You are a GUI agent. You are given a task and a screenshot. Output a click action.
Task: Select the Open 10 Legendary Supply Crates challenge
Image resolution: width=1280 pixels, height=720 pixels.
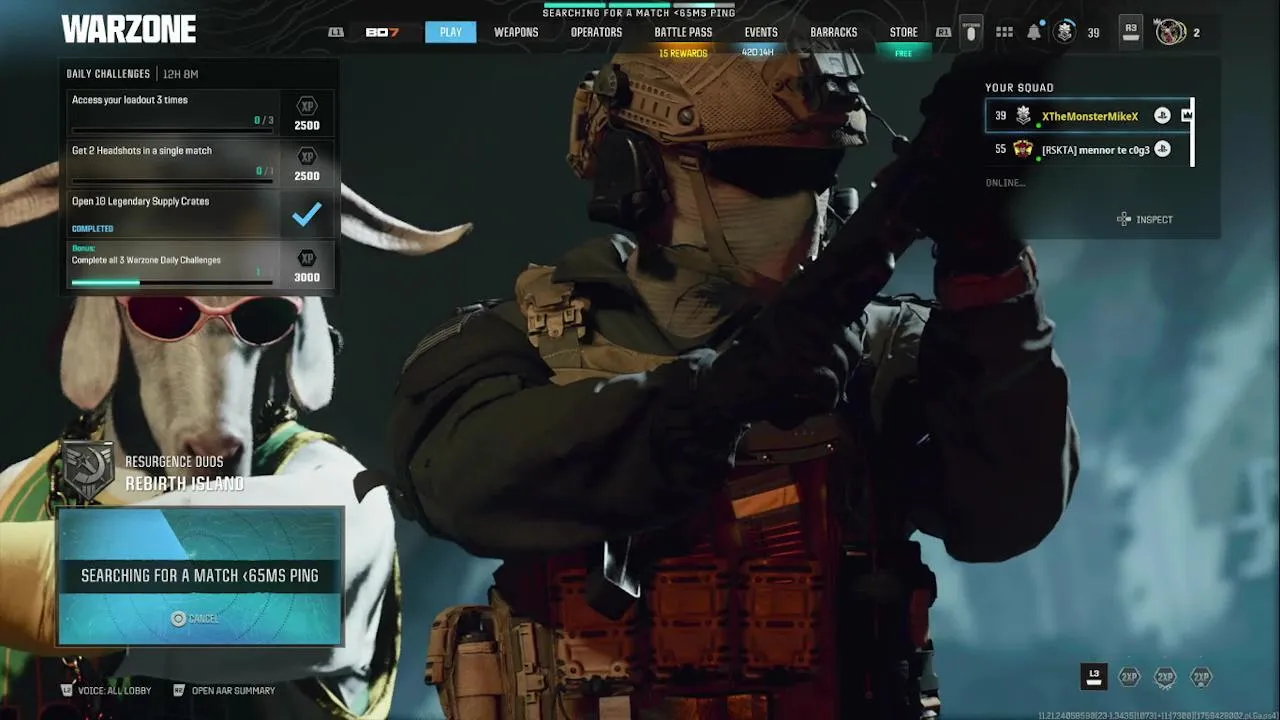coord(200,214)
